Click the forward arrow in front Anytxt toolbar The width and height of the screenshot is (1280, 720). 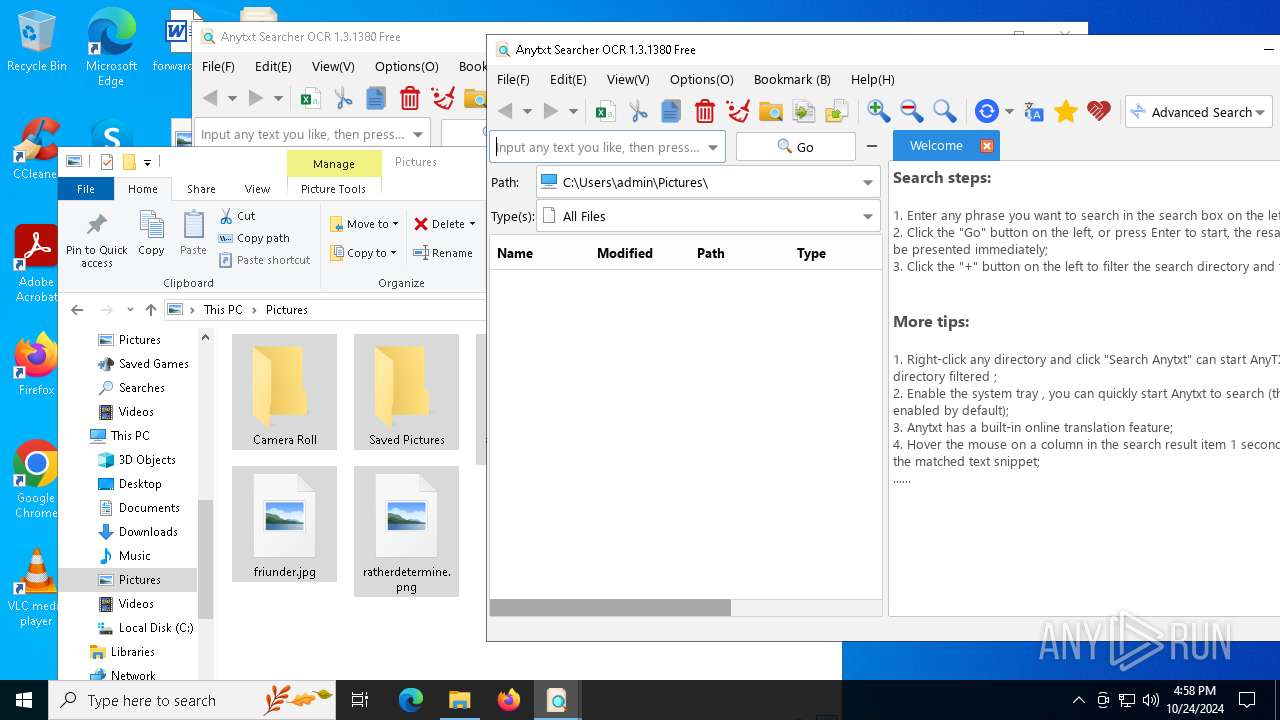[551, 111]
